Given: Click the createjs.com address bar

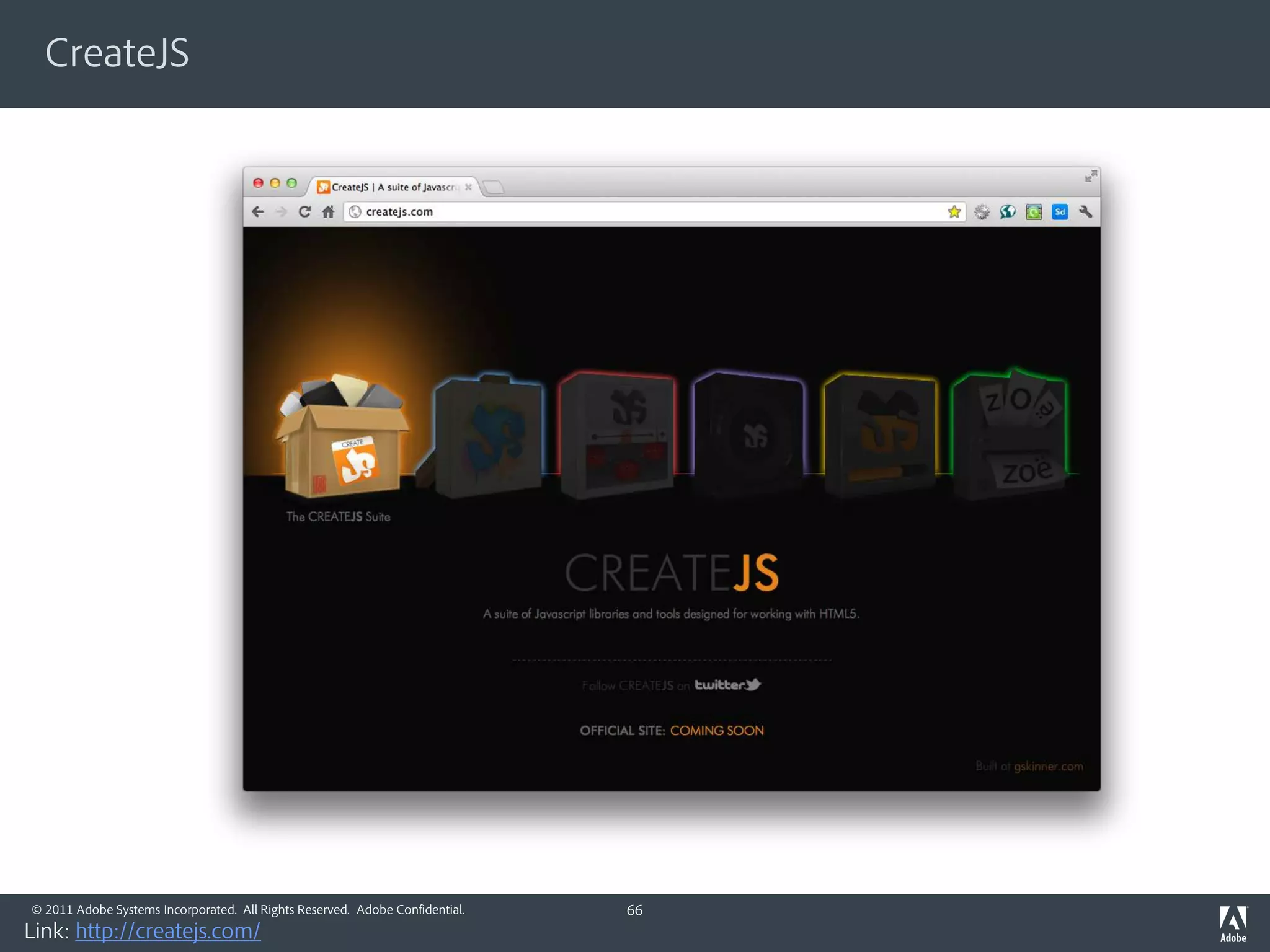Looking at the screenshot, I should 654,212.
